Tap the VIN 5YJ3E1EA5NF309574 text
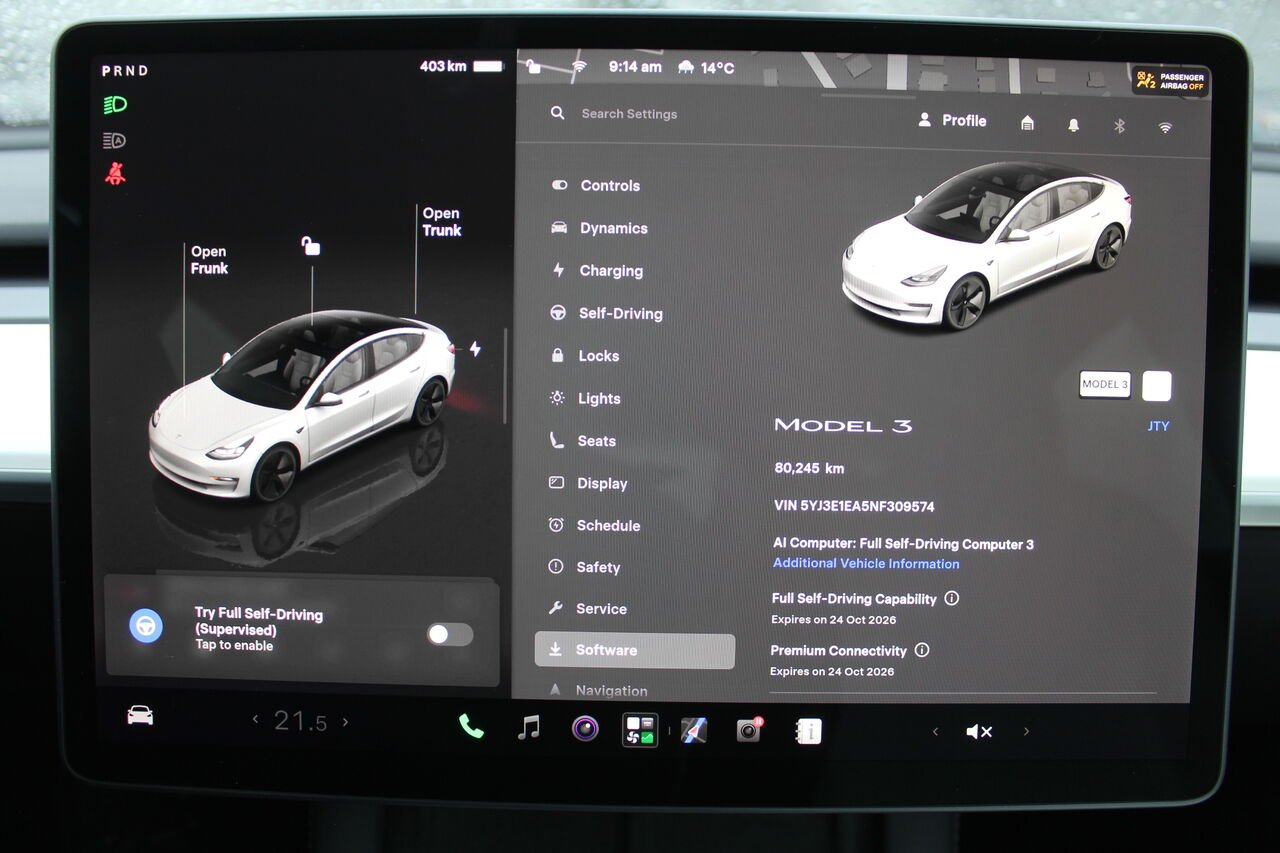This screenshot has width=1280, height=853. [854, 506]
